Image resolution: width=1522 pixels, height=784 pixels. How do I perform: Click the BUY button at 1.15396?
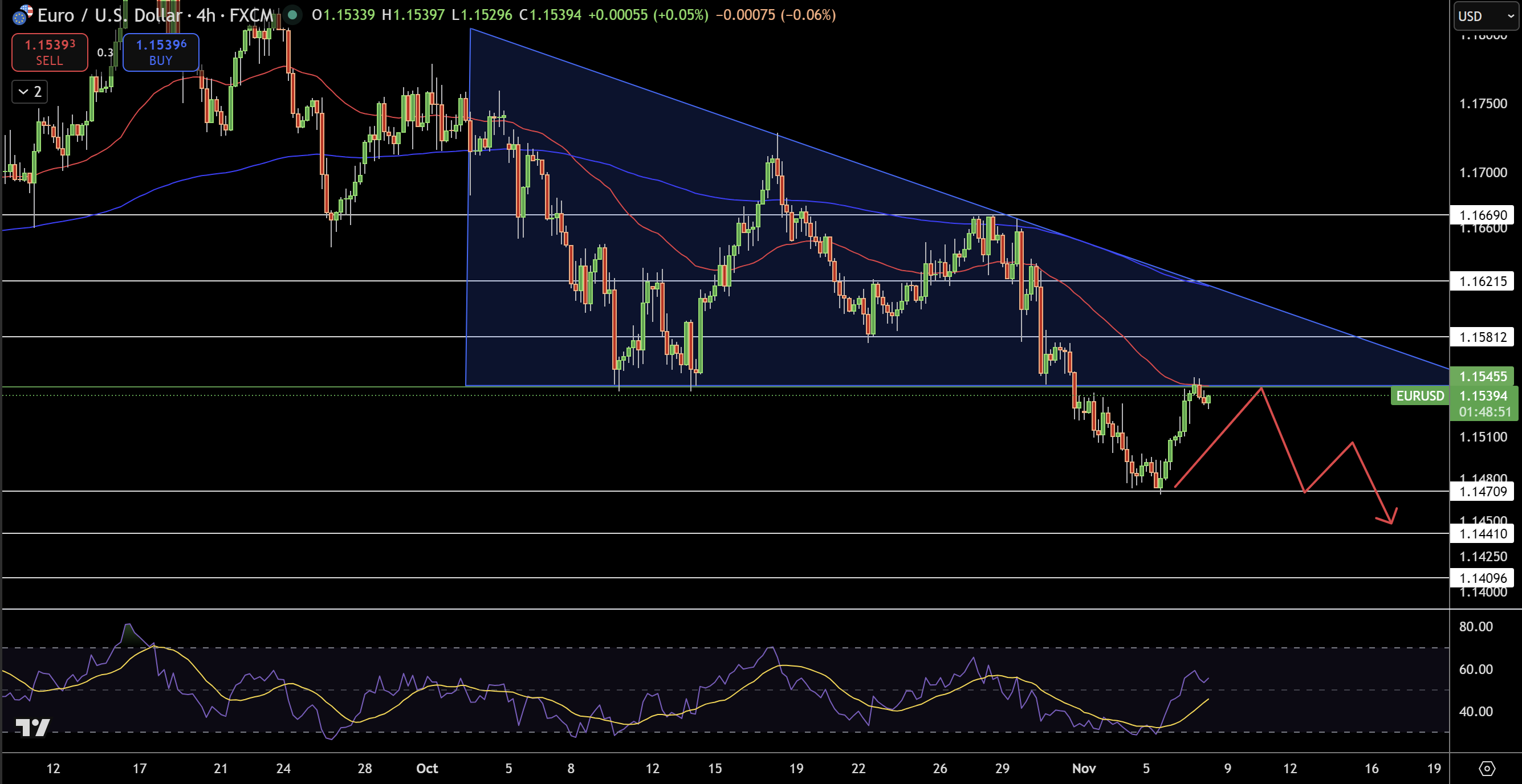click(x=161, y=52)
